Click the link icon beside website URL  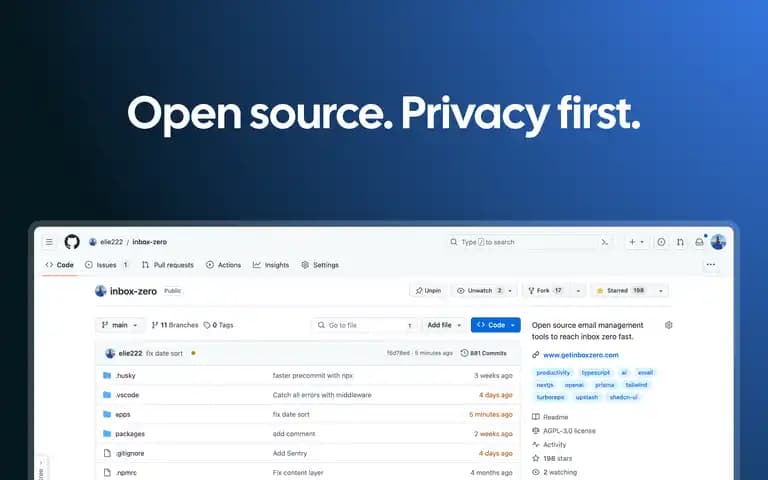(535, 355)
